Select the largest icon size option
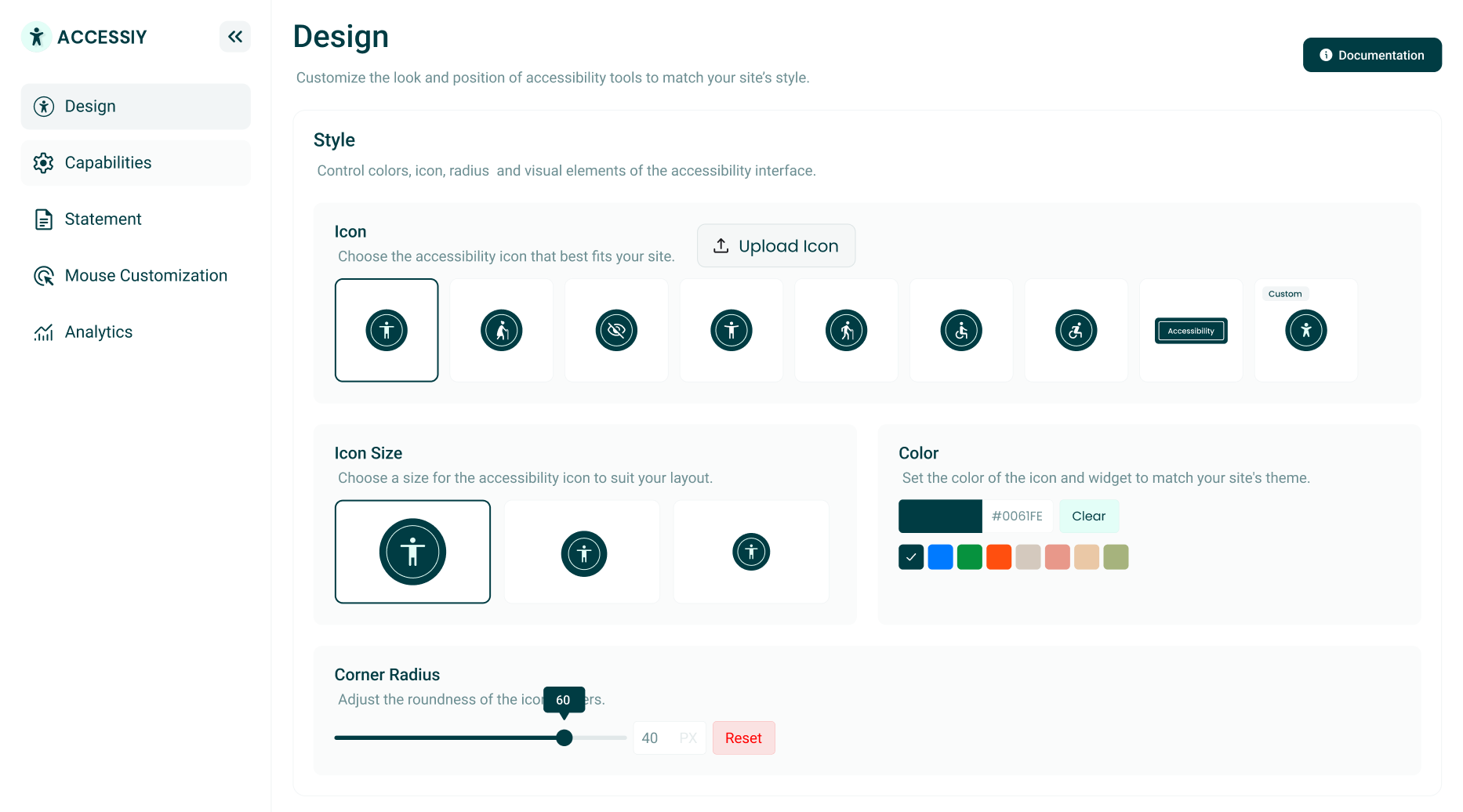1463x812 pixels. point(412,551)
